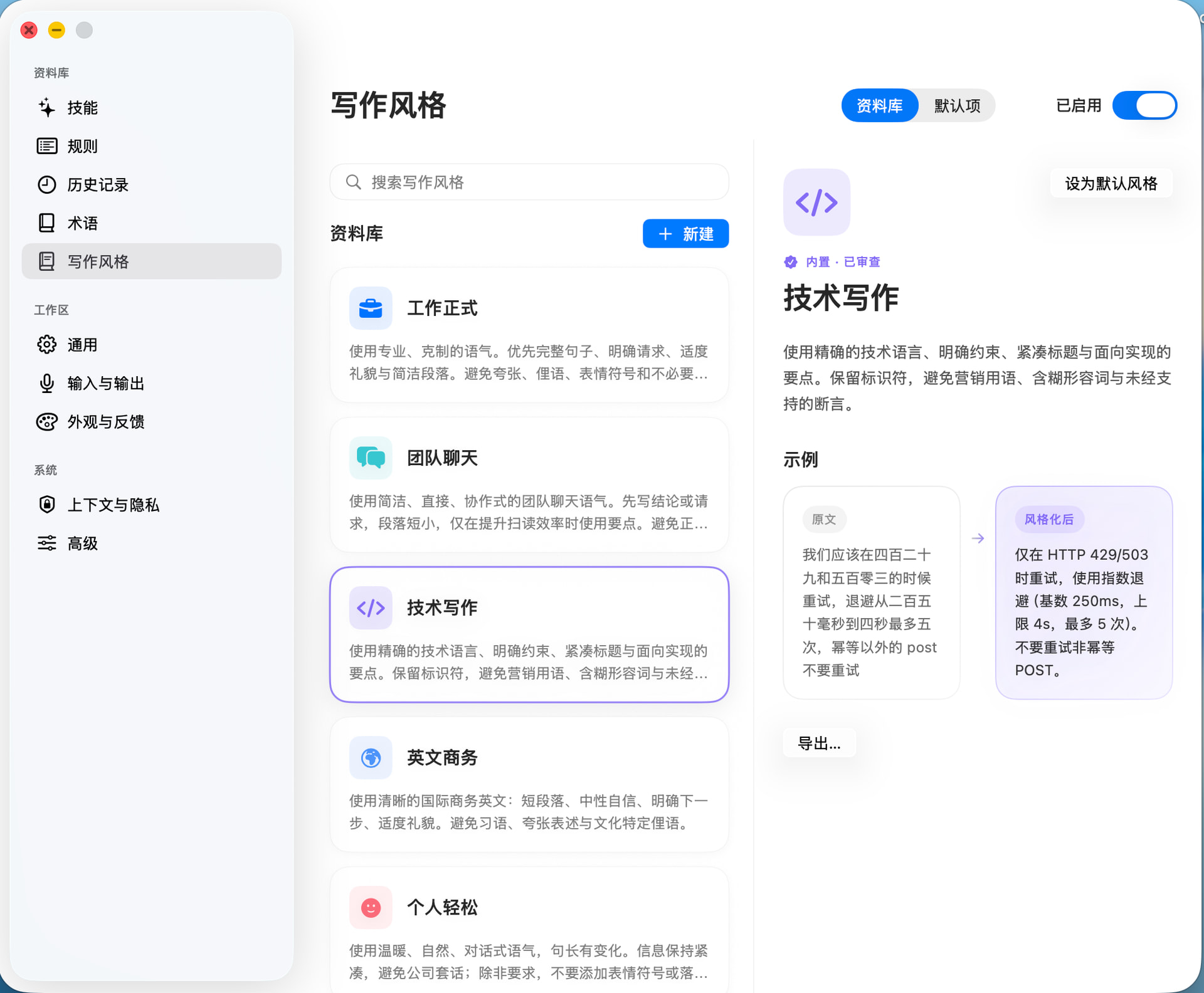Click the code icon of 技术写作 card
This screenshot has height=993, width=1204.
coord(371,607)
